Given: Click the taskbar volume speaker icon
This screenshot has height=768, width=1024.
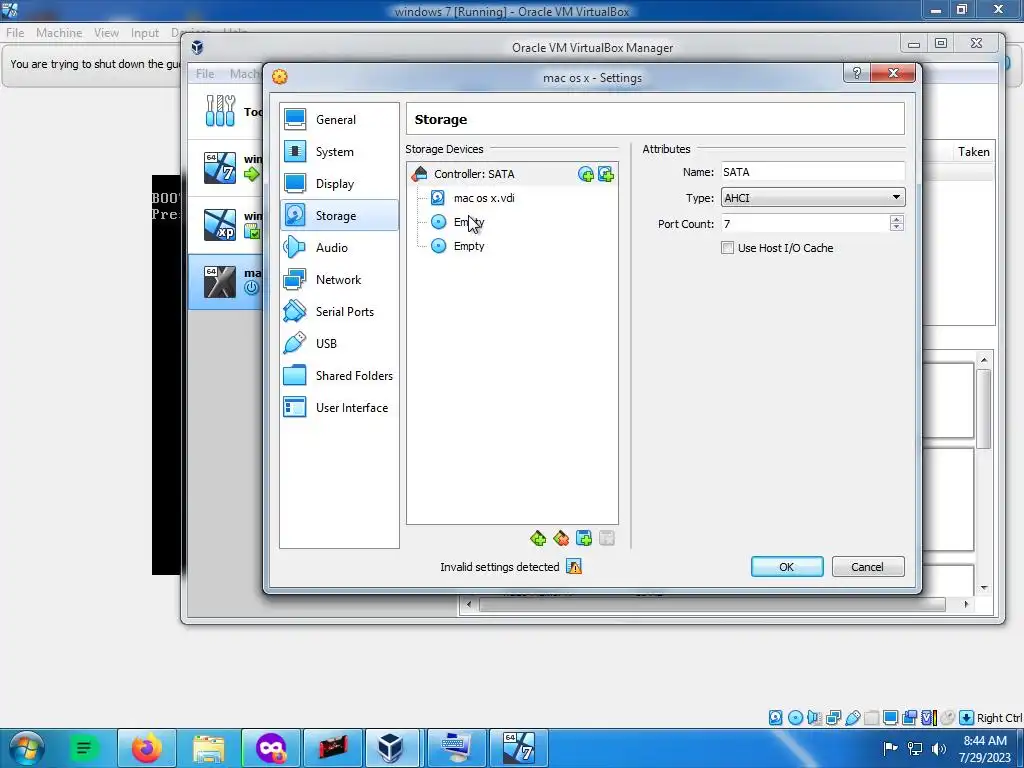Looking at the screenshot, I should (939, 748).
